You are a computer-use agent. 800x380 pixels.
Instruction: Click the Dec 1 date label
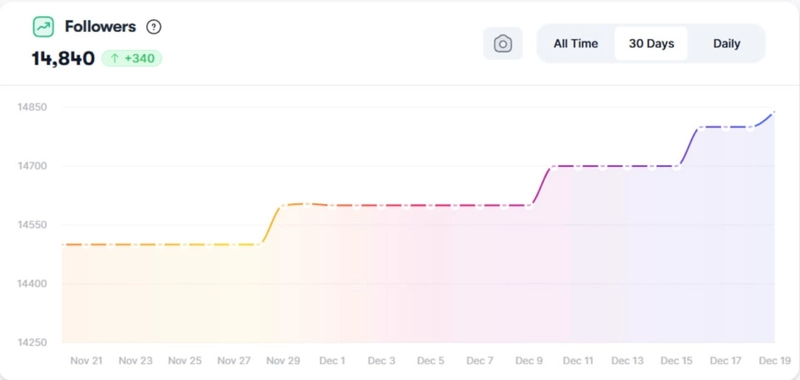(x=332, y=361)
